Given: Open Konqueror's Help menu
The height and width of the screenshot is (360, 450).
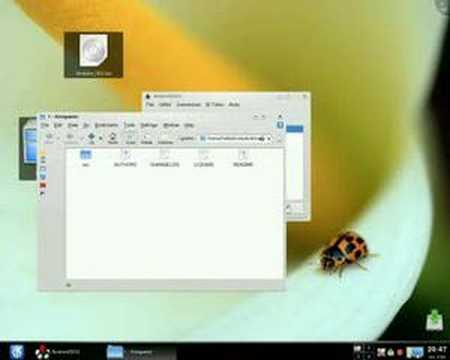Looking at the screenshot, I should click(x=189, y=125).
